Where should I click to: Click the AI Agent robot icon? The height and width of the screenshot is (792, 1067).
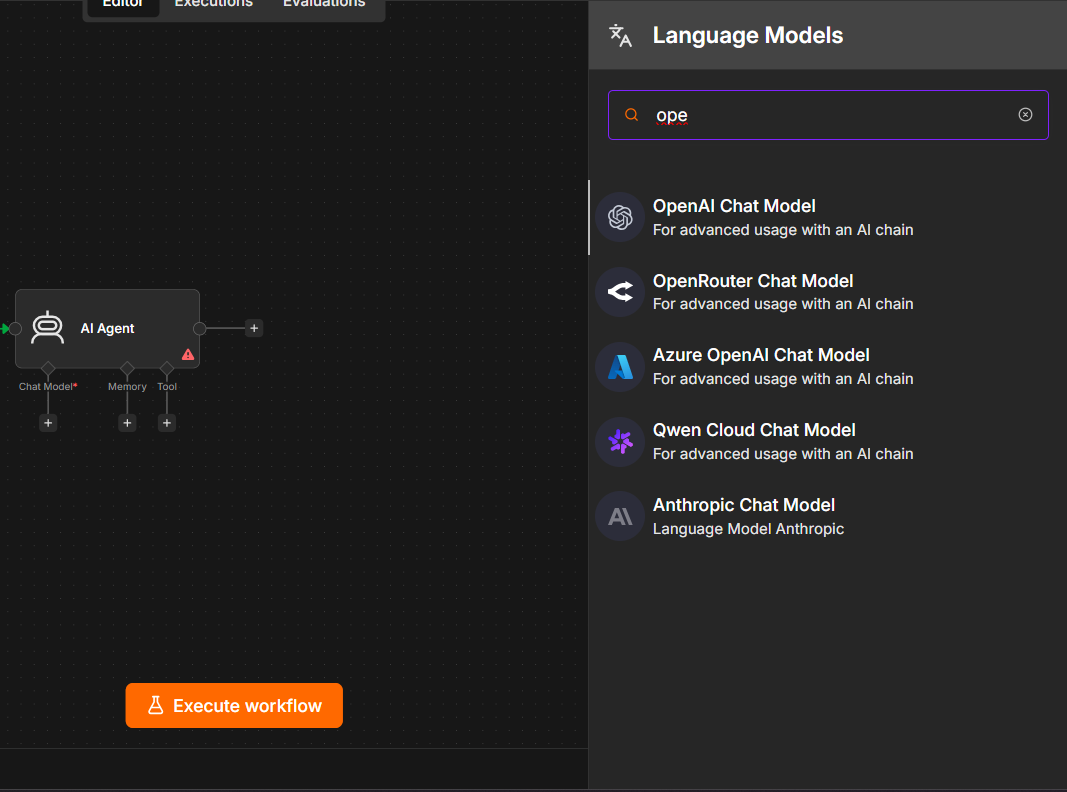(x=48, y=328)
